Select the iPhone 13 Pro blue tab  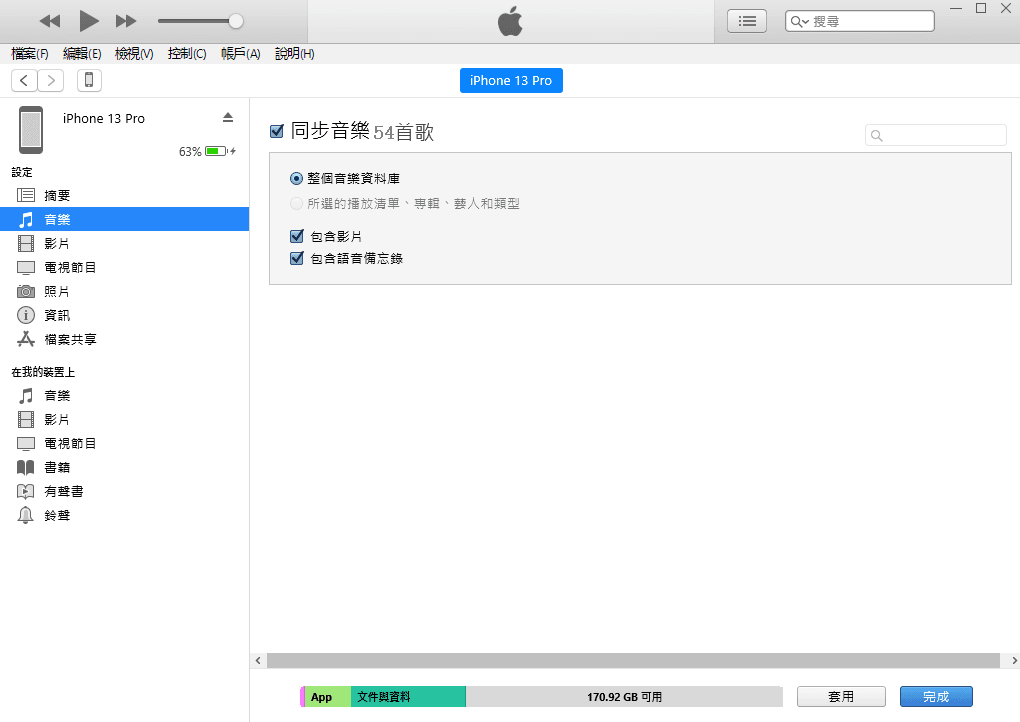click(511, 81)
